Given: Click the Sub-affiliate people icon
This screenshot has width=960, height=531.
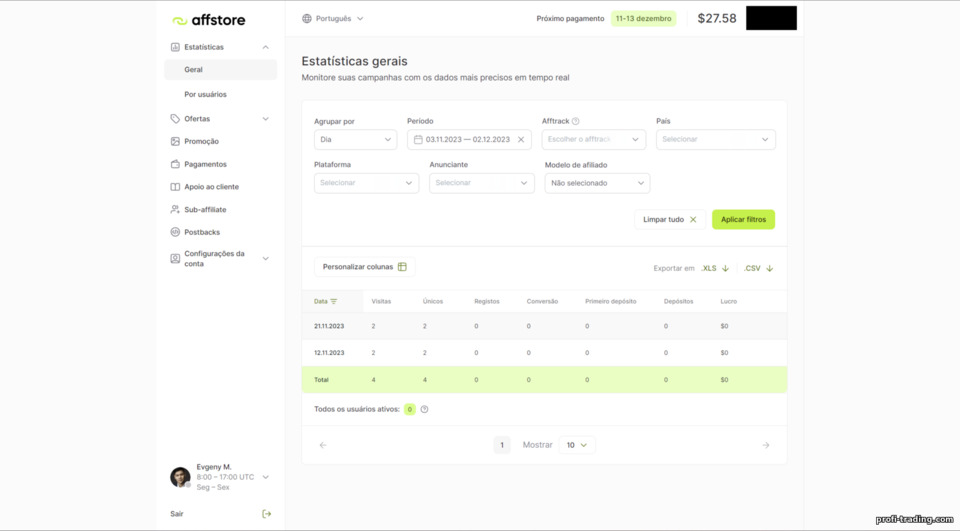Looking at the screenshot, I should (175, 209).
